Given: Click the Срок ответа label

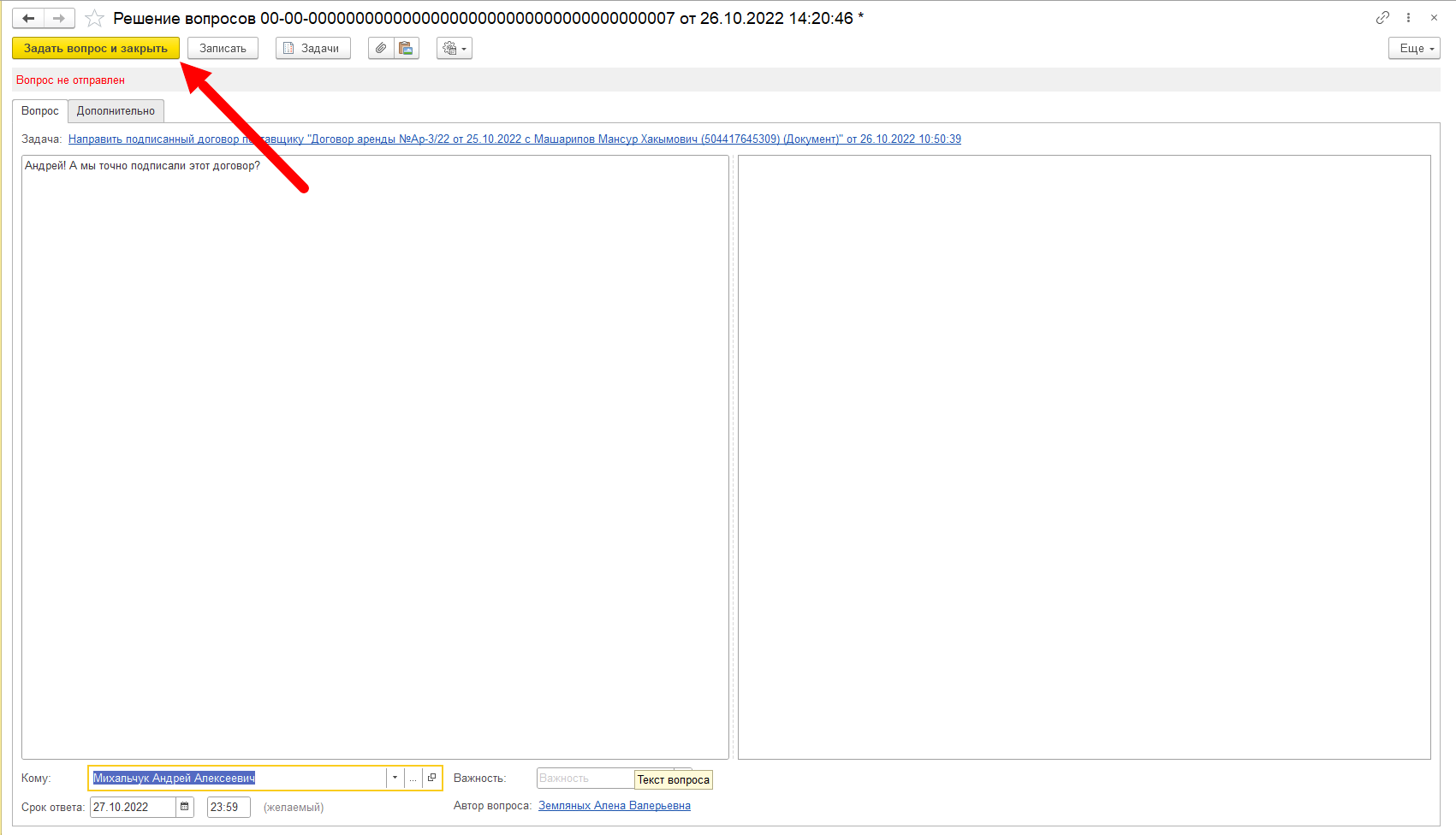Looking at the screenshot, I should click(x=53, y=807).
